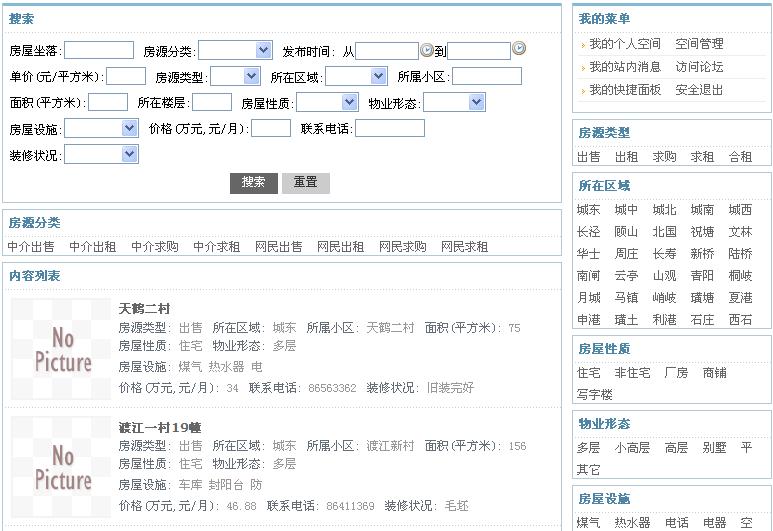The width and height of the screenshot is (773, 531).
Task: Filter by 中介求租 category
Action: 216,247
